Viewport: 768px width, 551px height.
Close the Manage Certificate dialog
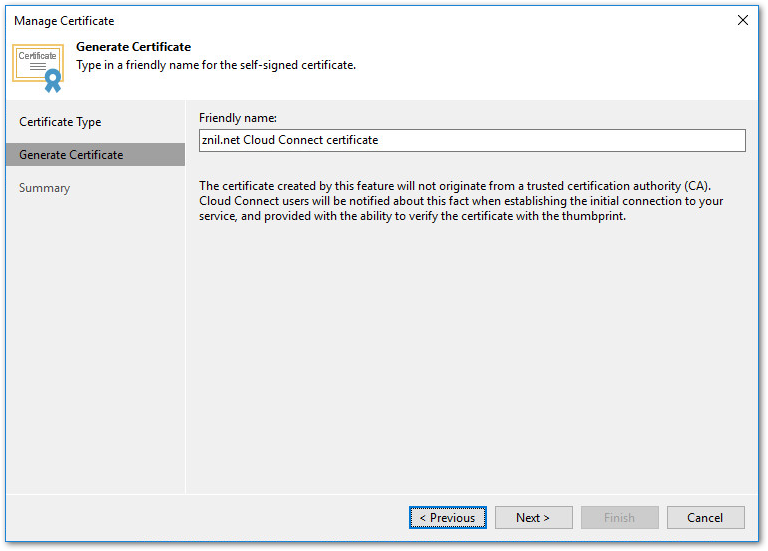point(742,20)
